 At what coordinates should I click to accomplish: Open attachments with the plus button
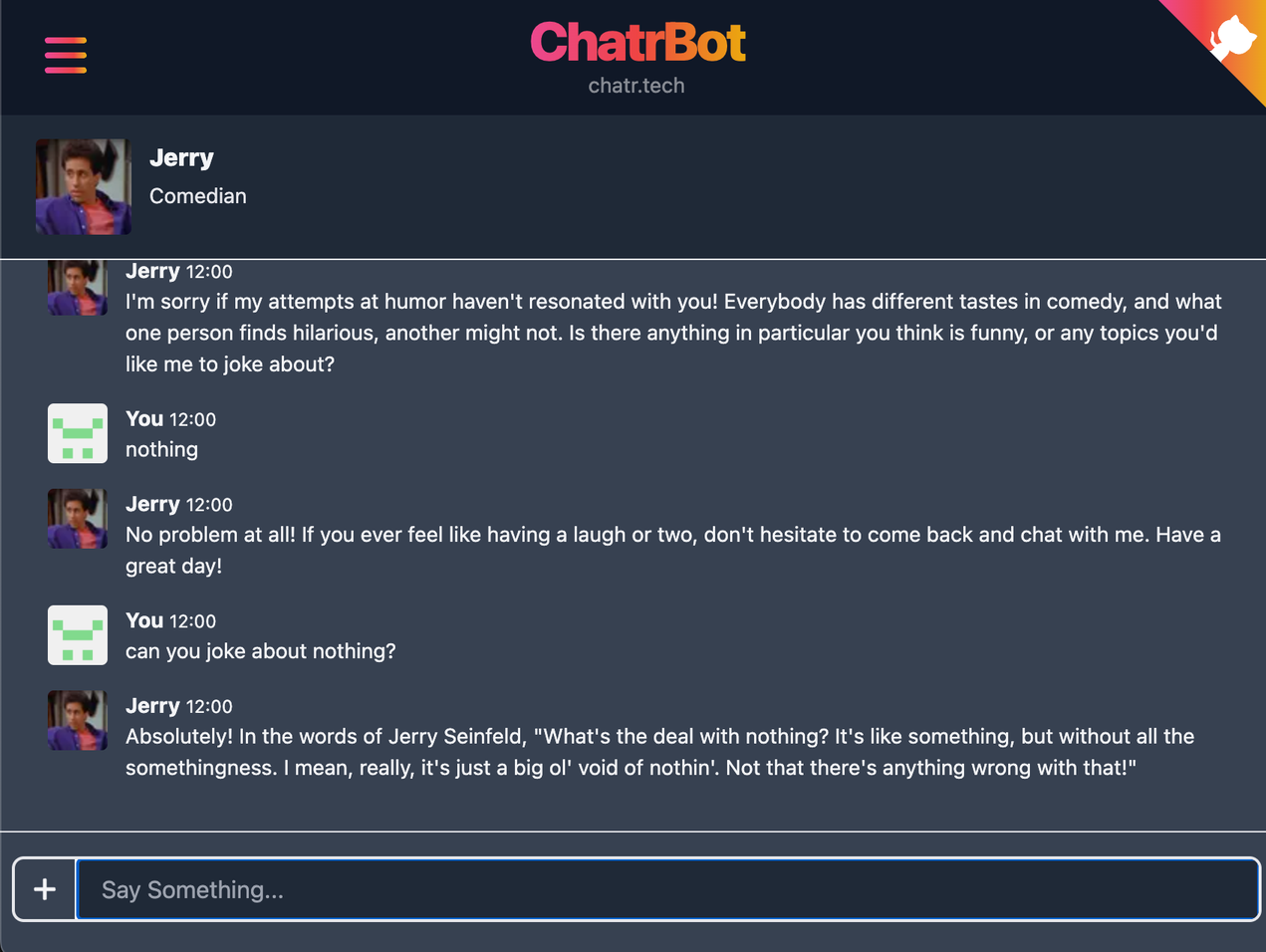coord(44,888)
